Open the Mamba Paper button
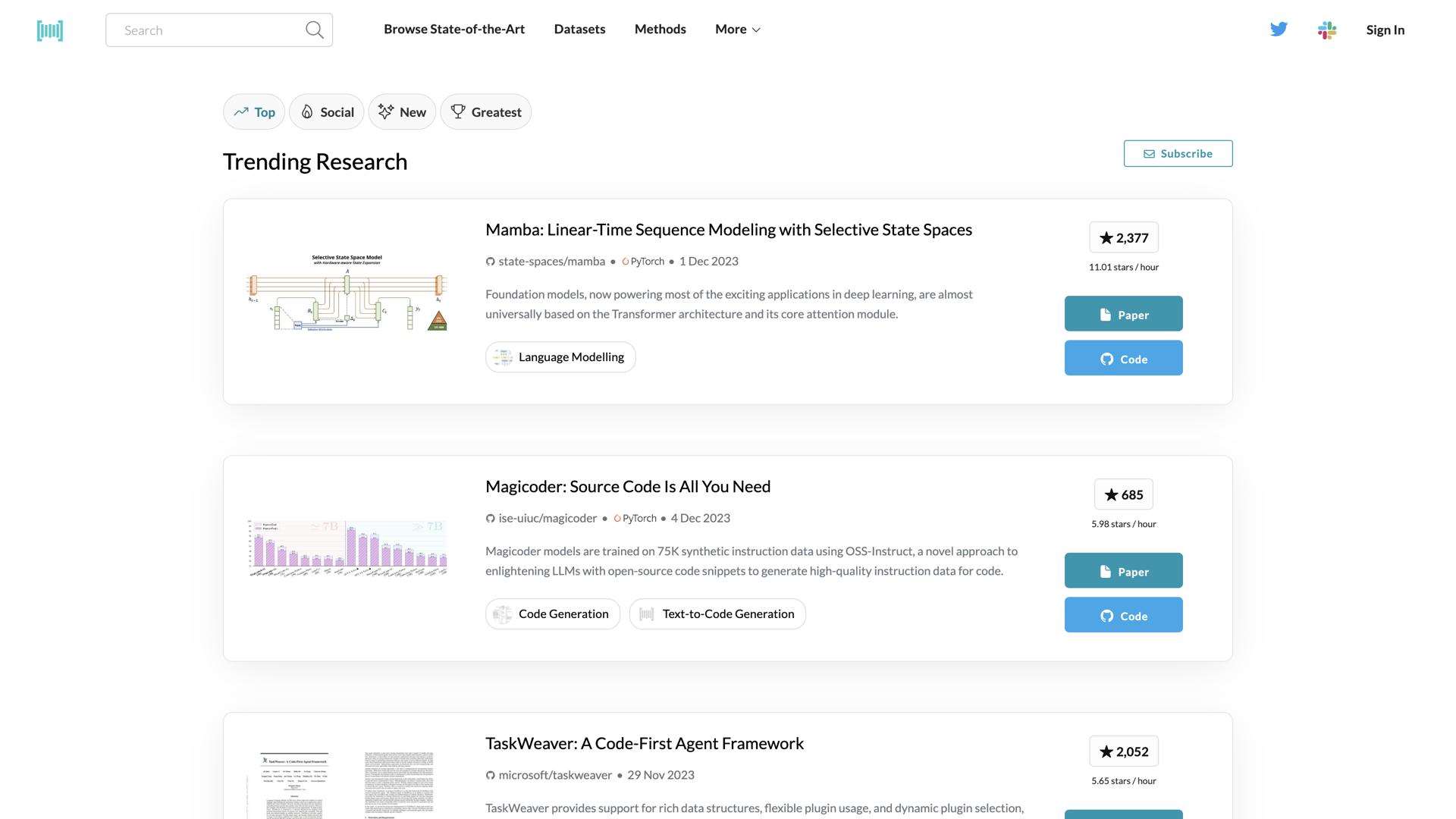This screenshot has height=819, width=1456. 1123,314
